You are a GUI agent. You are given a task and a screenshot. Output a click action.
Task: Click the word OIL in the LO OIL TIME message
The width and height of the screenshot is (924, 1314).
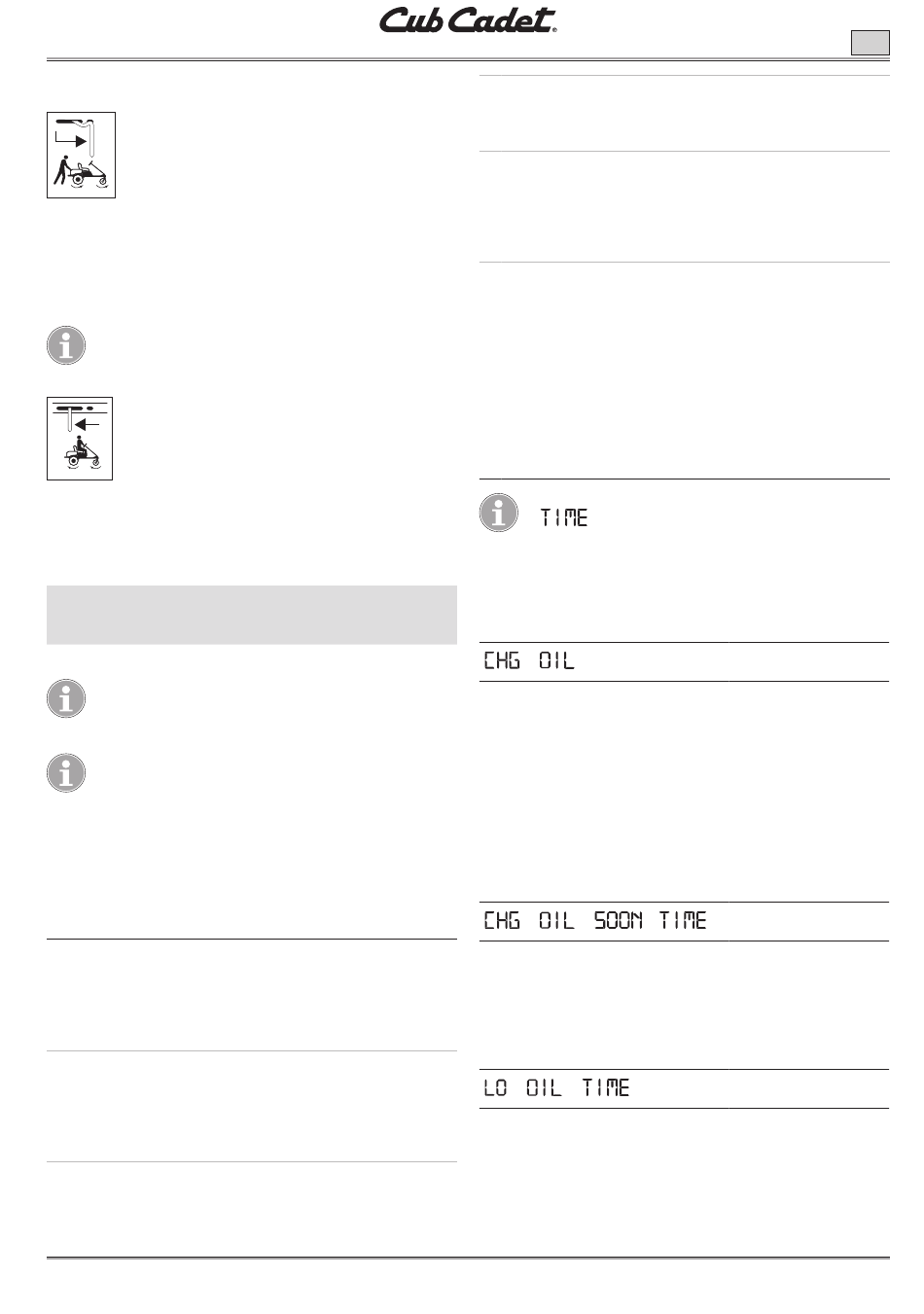(545, 1088)
